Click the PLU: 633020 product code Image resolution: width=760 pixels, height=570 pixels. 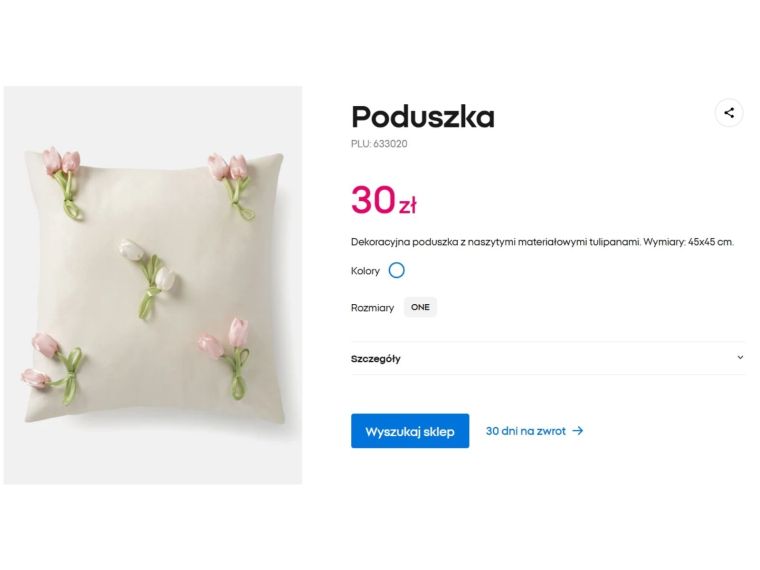[x=379, y=144]
